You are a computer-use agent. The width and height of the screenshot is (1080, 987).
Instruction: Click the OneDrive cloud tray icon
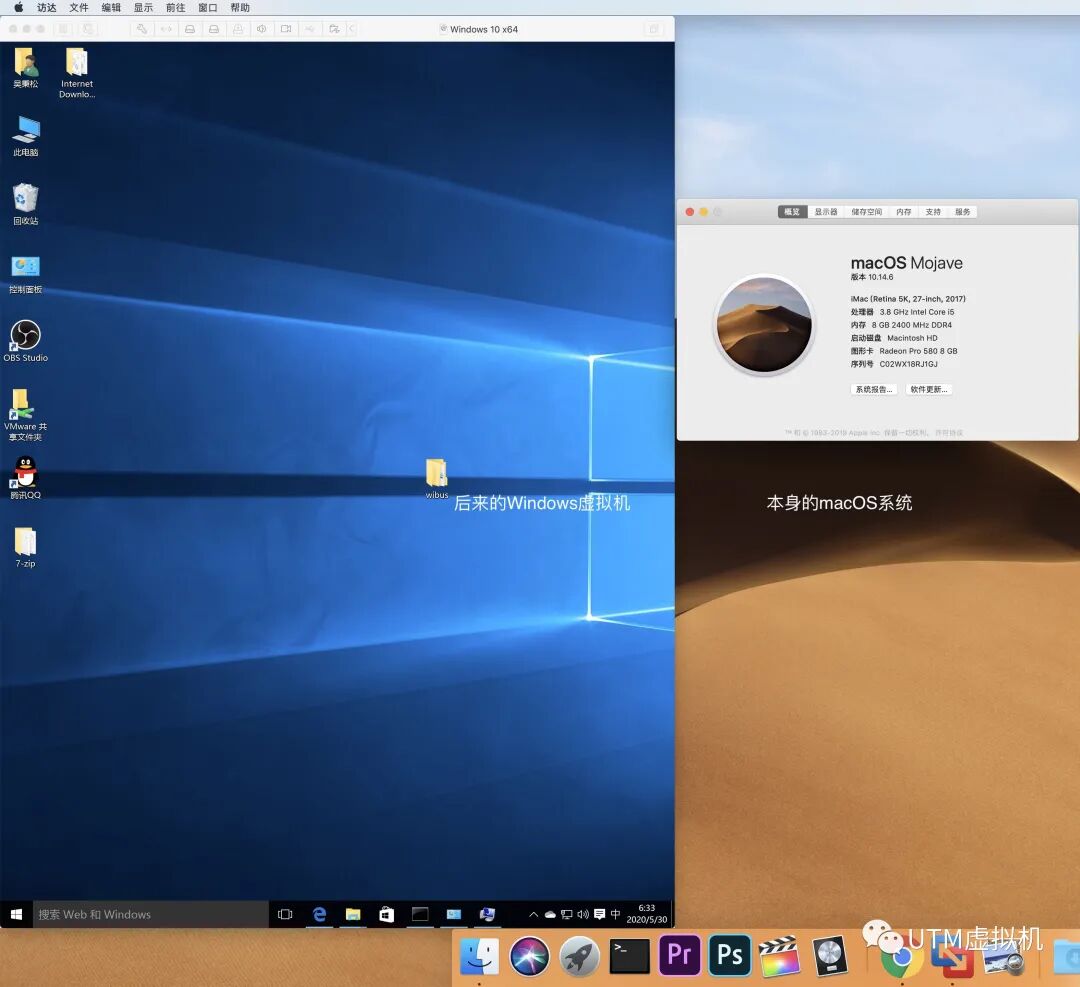(550, 915)
